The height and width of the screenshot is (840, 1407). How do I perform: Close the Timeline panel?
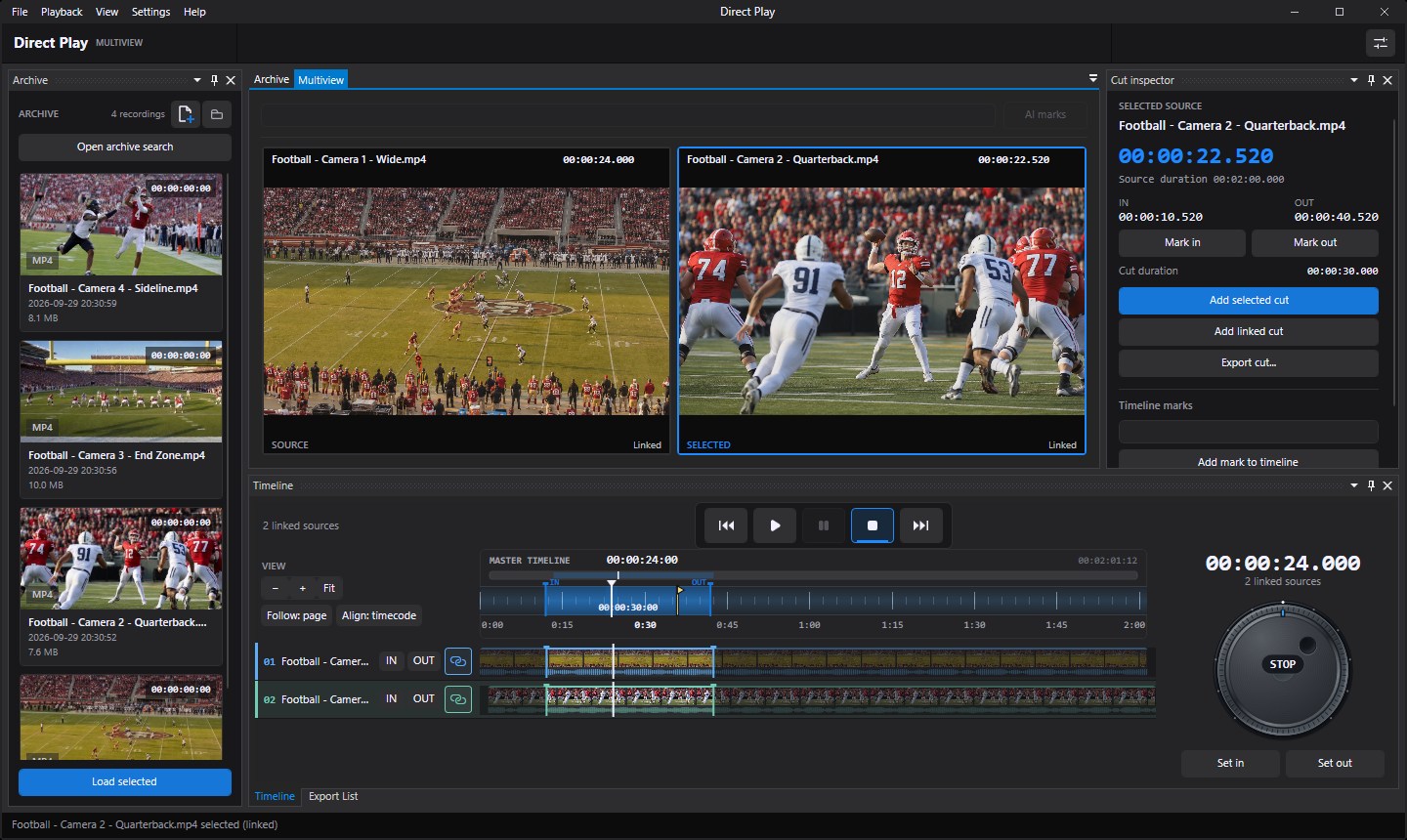1387,485
